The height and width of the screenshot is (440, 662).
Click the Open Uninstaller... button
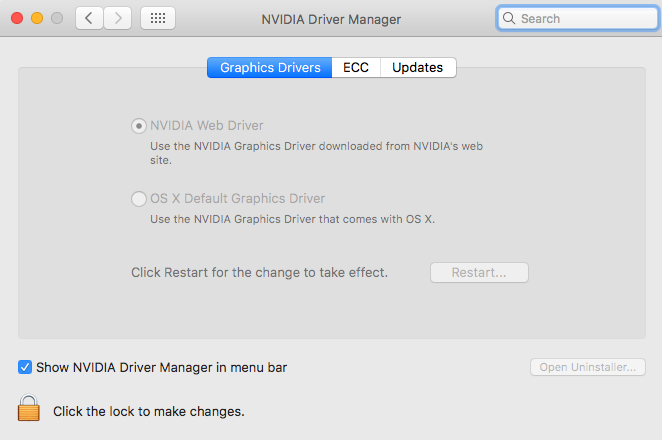click(x=588, y=367)
